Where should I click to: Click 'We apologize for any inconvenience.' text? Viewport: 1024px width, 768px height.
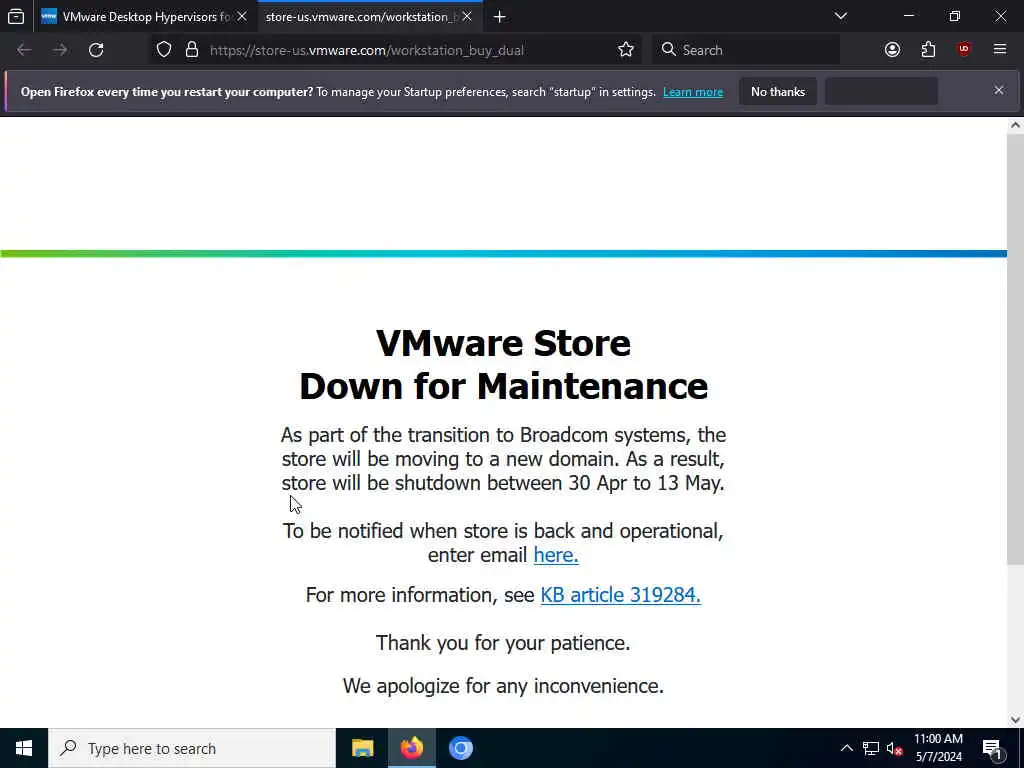point(503,686)
